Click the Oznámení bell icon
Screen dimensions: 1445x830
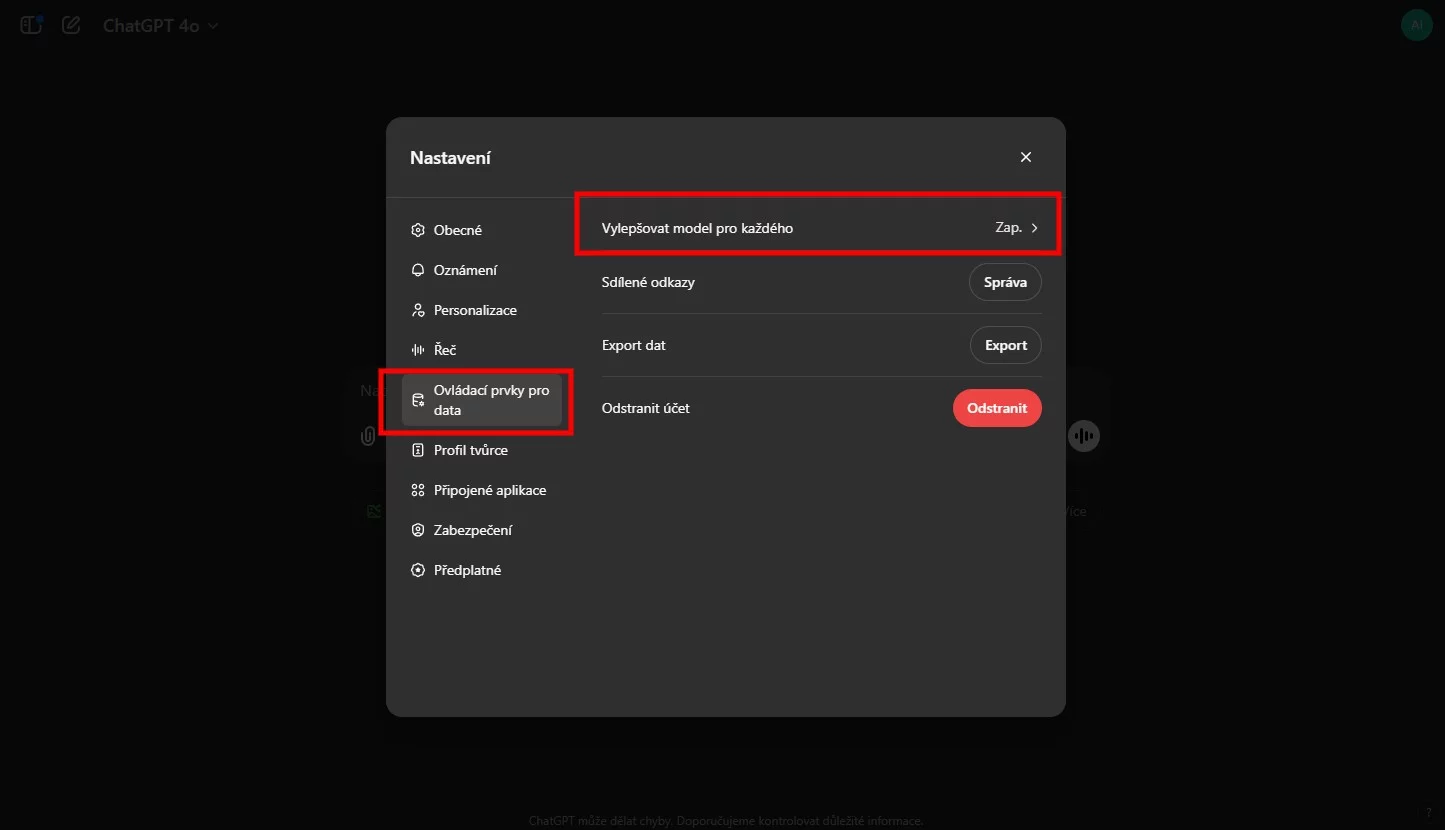418,270
